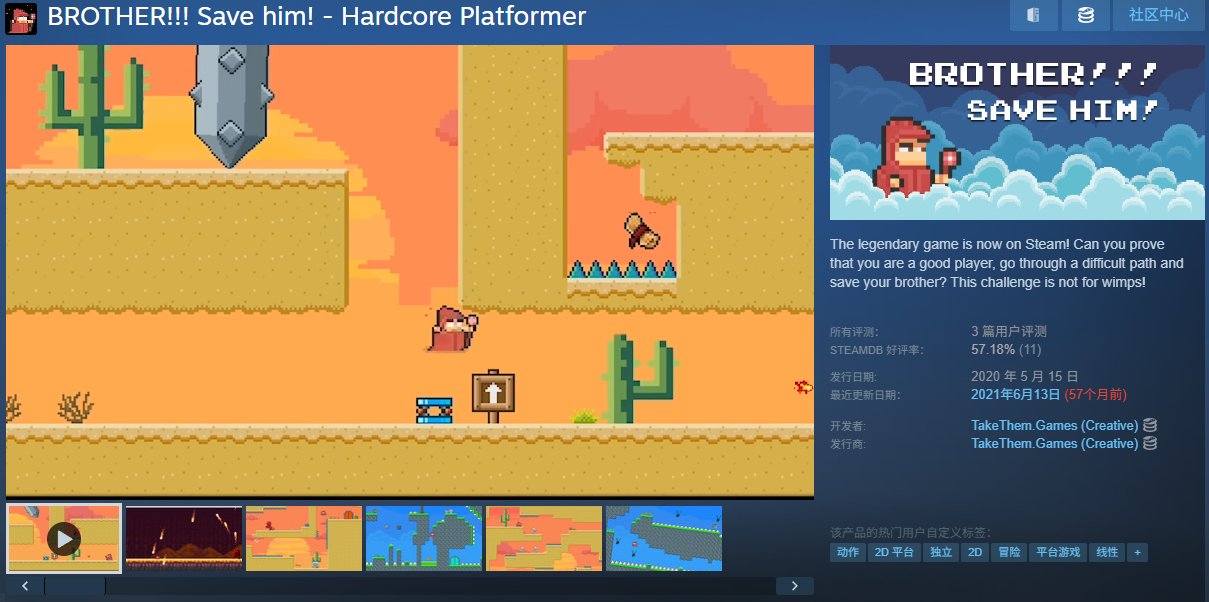The image size is (1209, 602).
Task: Click the 开发者 label
Action: click(x=848, y=425)
